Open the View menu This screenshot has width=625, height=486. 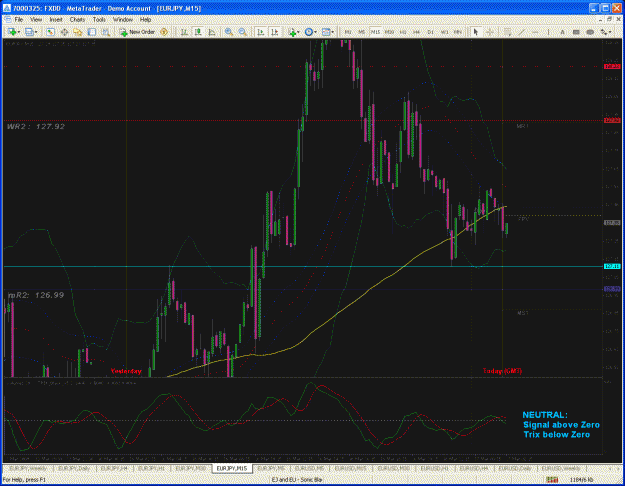click(36, 20)
